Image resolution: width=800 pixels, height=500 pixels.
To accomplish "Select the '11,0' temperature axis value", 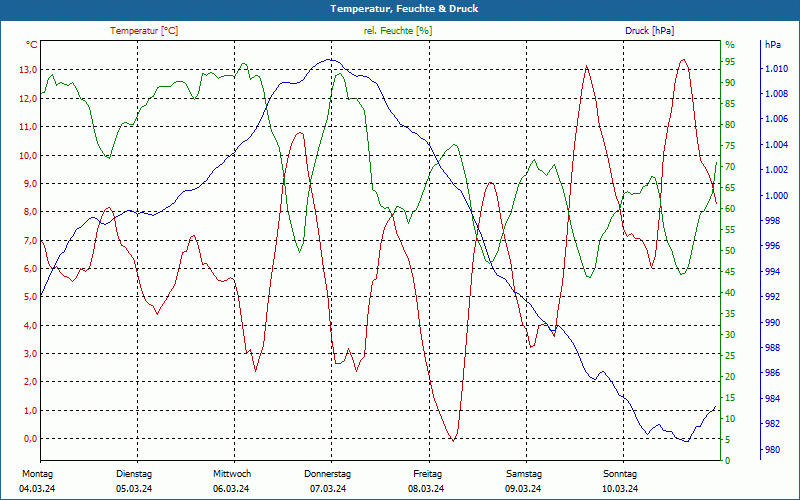I will (28, 127).
